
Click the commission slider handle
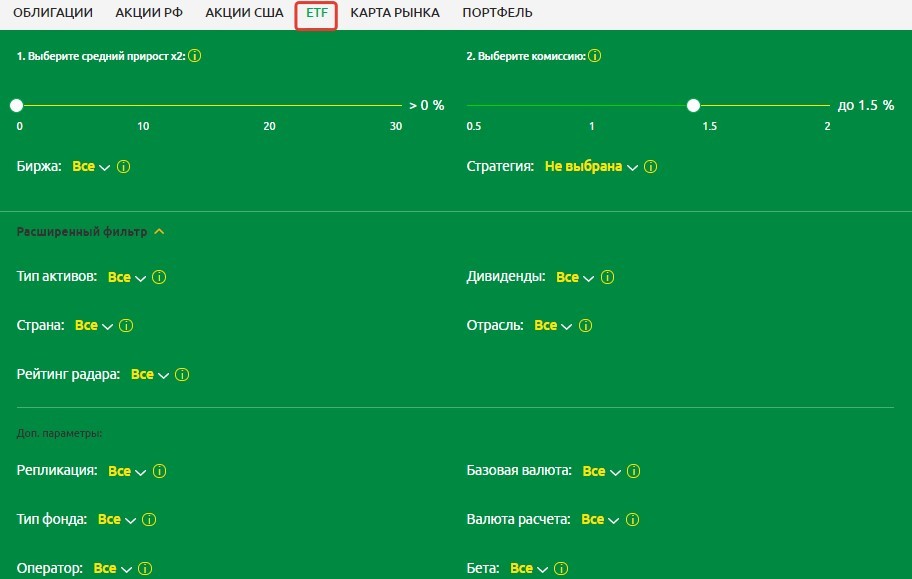pyautogui.click(x=693, y=105)
